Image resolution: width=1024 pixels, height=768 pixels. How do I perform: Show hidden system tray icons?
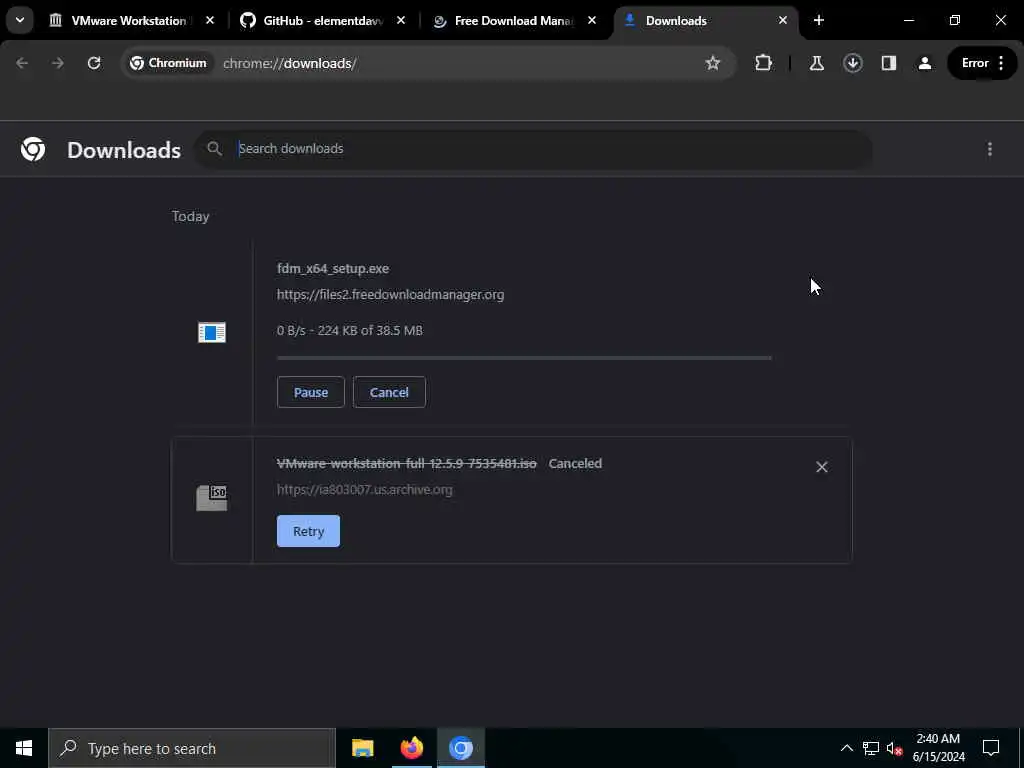[846, 748]
